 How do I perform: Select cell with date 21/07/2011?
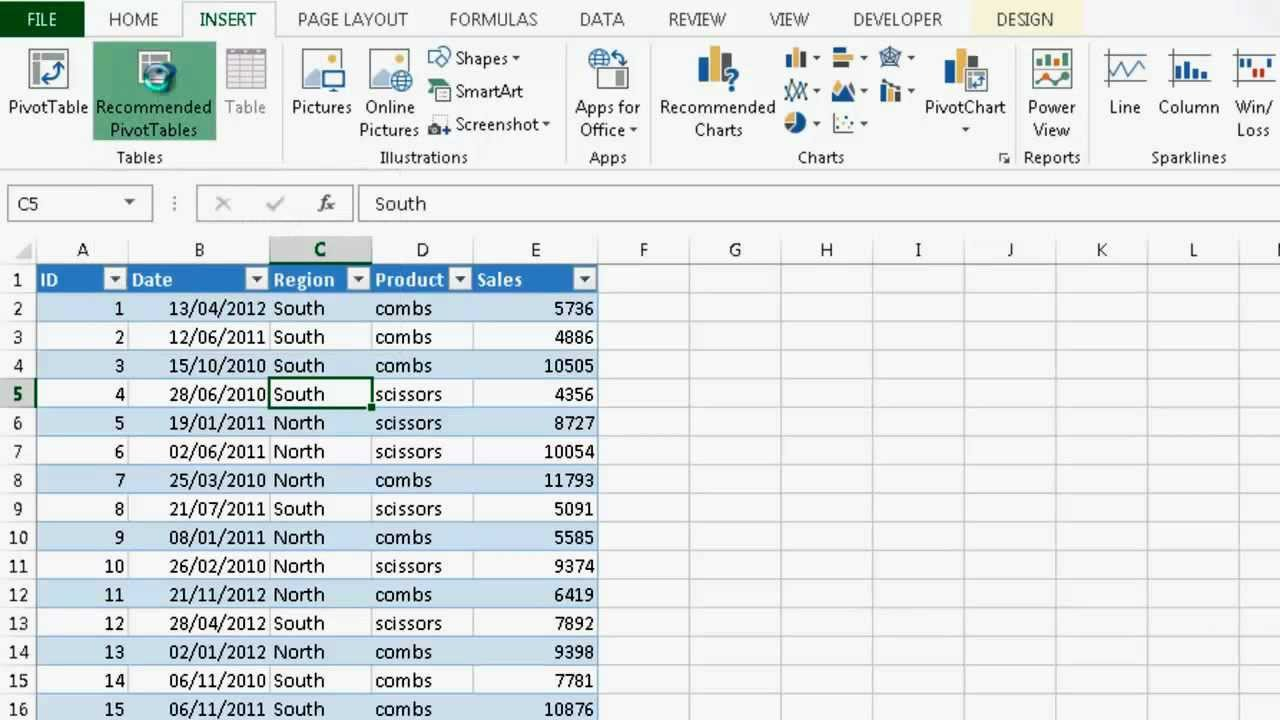(x=199, y=509)
